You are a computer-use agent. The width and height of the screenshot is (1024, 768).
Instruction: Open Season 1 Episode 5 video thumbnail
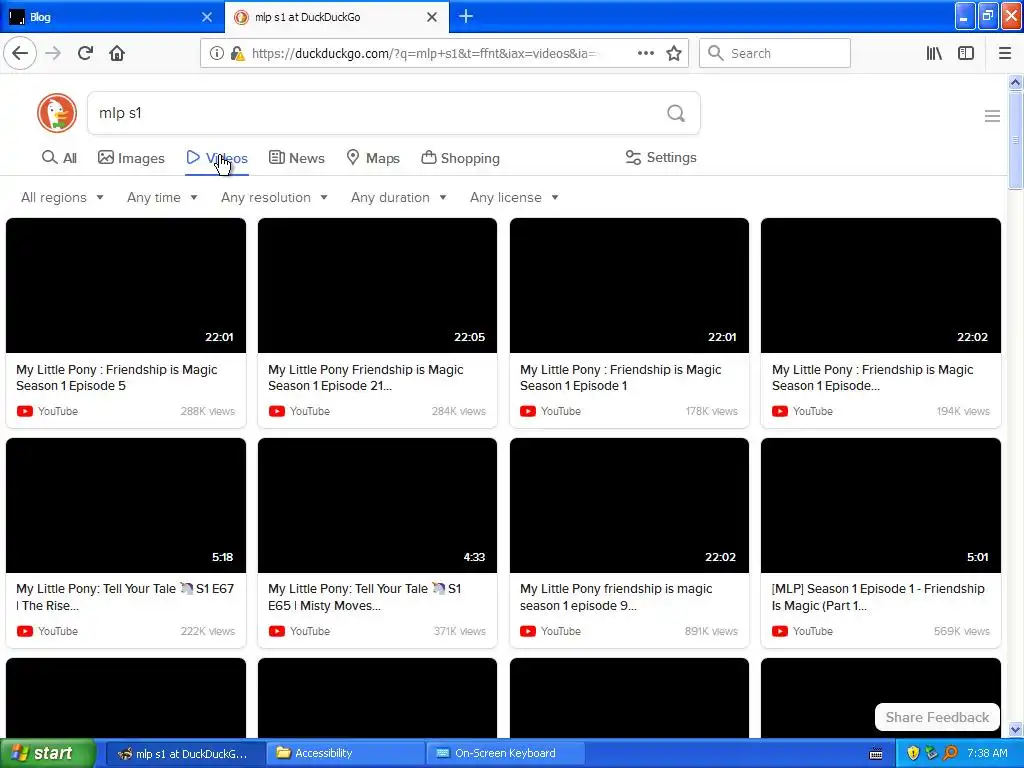pos(126,285)
